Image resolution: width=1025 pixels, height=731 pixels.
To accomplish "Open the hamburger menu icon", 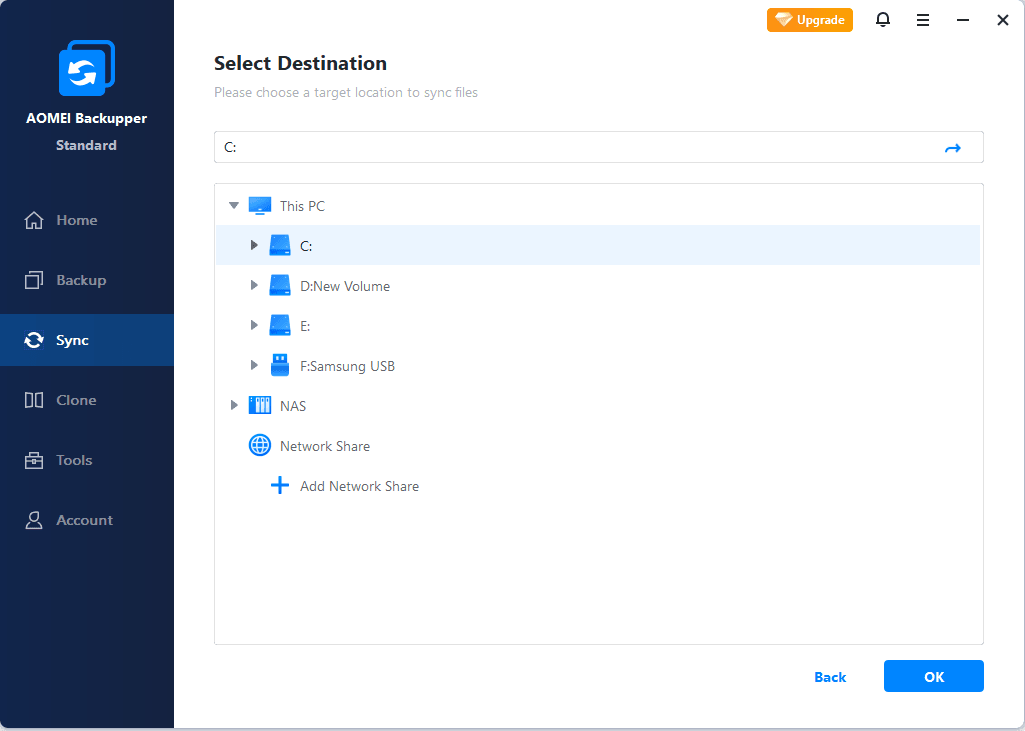I will point(923,20).
